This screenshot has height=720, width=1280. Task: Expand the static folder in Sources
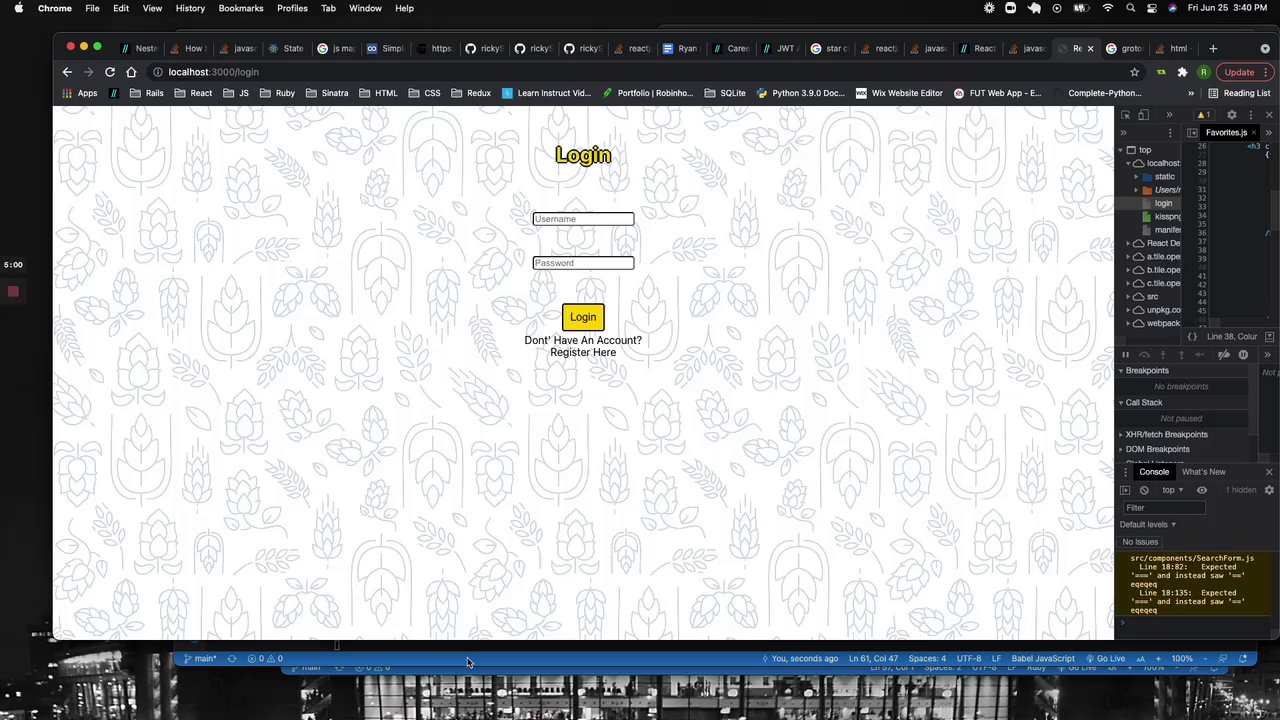[1137, 177]
